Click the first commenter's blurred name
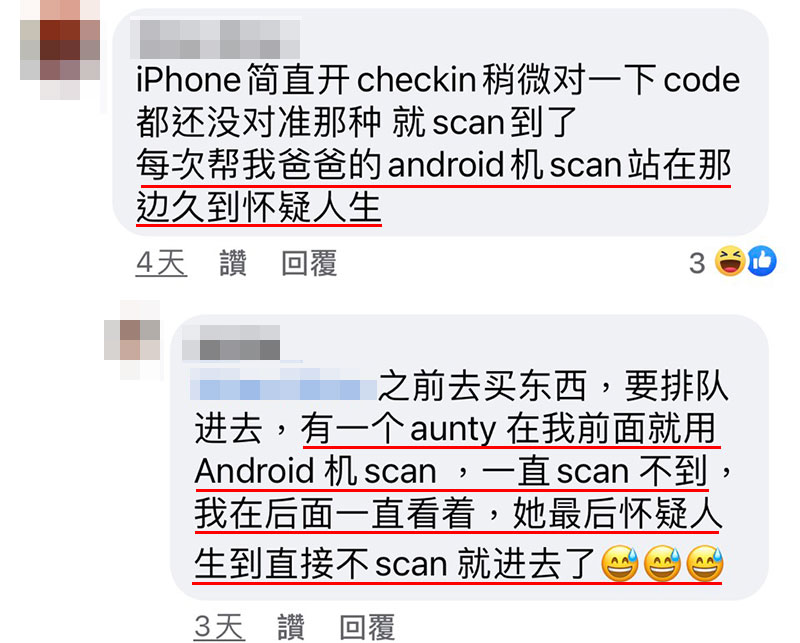The height and width of the screenshot is (643, 800). point(215,39)
